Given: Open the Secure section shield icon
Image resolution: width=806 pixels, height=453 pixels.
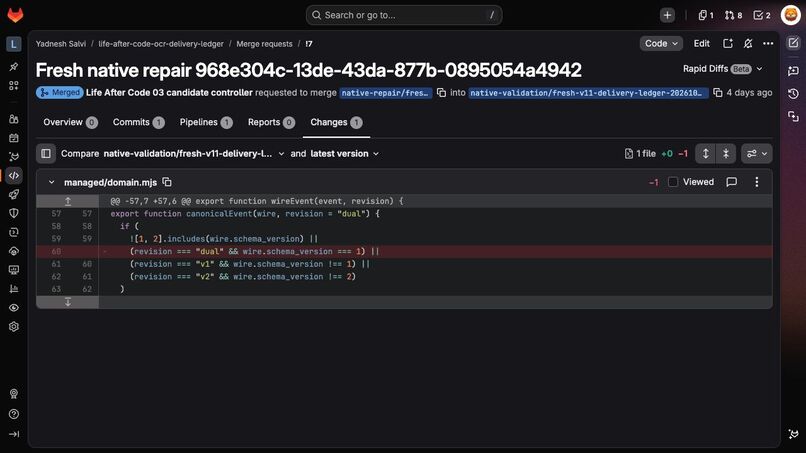Looking at the screenshot, I should 14,213.
